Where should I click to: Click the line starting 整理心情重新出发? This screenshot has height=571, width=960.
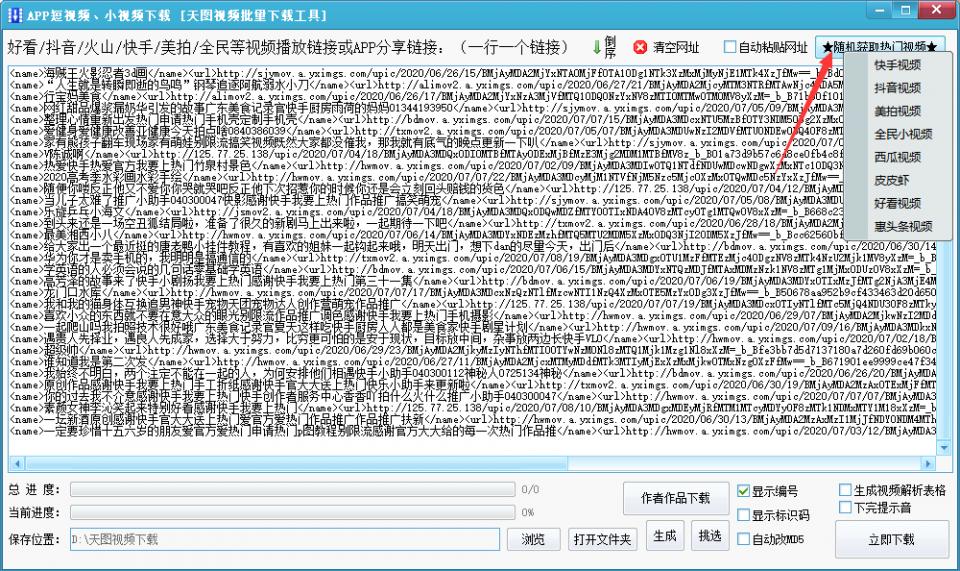(426, 120)
